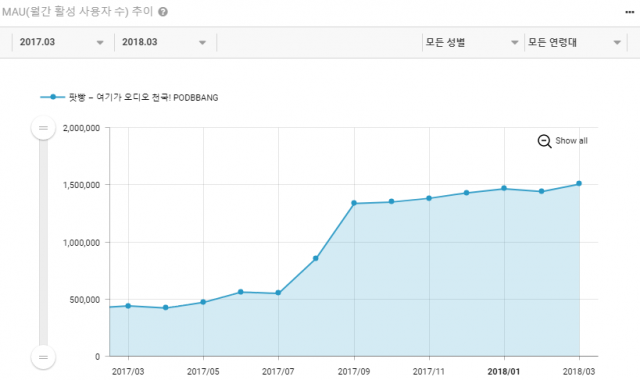This screenshot has height=380, width=640.
Task: Click the 2018/03 x-axis label
Action: tap(579, 372)
